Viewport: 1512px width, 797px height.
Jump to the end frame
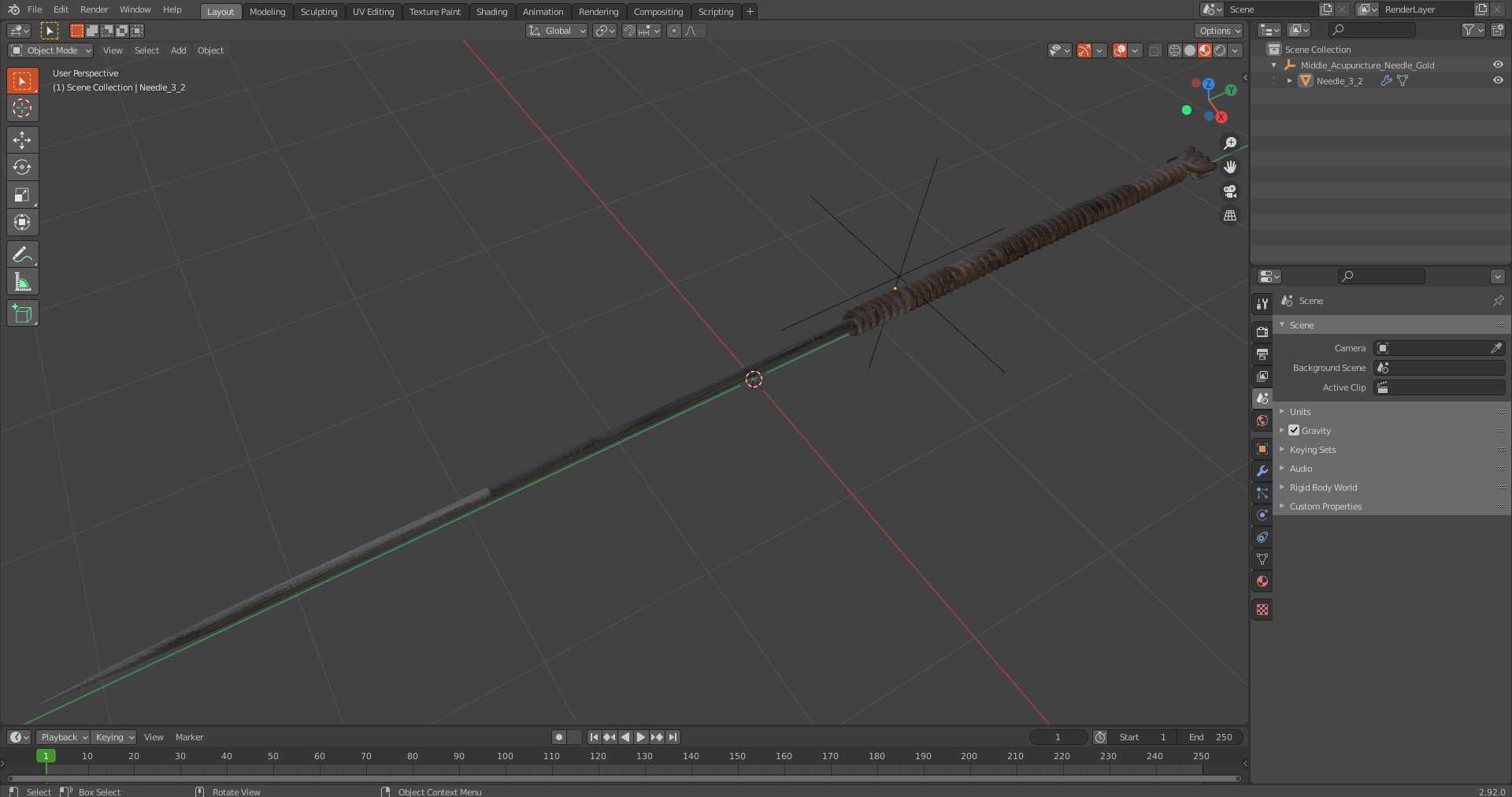673,737
